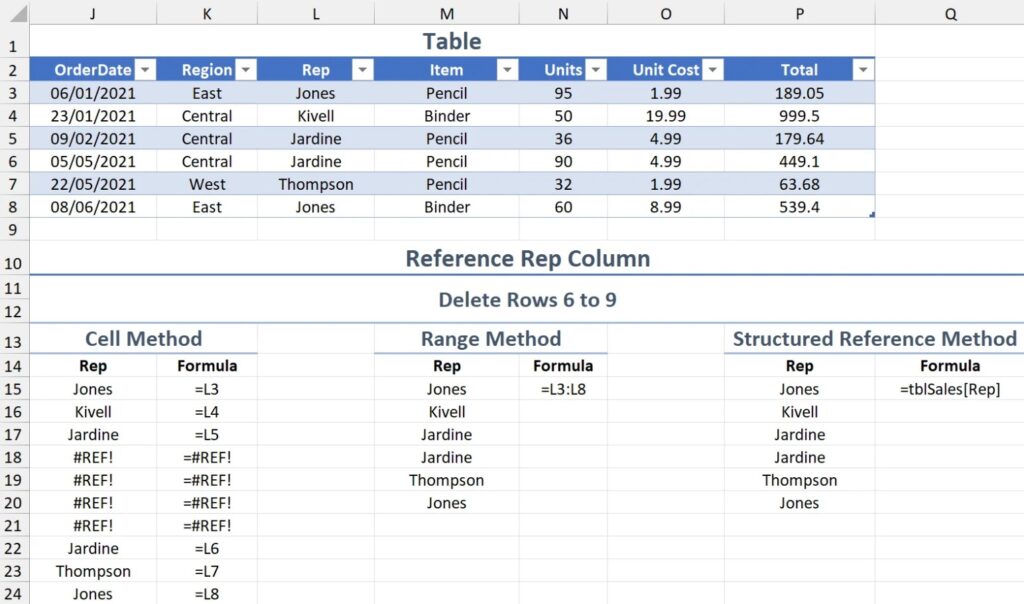Select the Total cell 449.1
The width and height of the screenshot is (1024, 604).
799,161
